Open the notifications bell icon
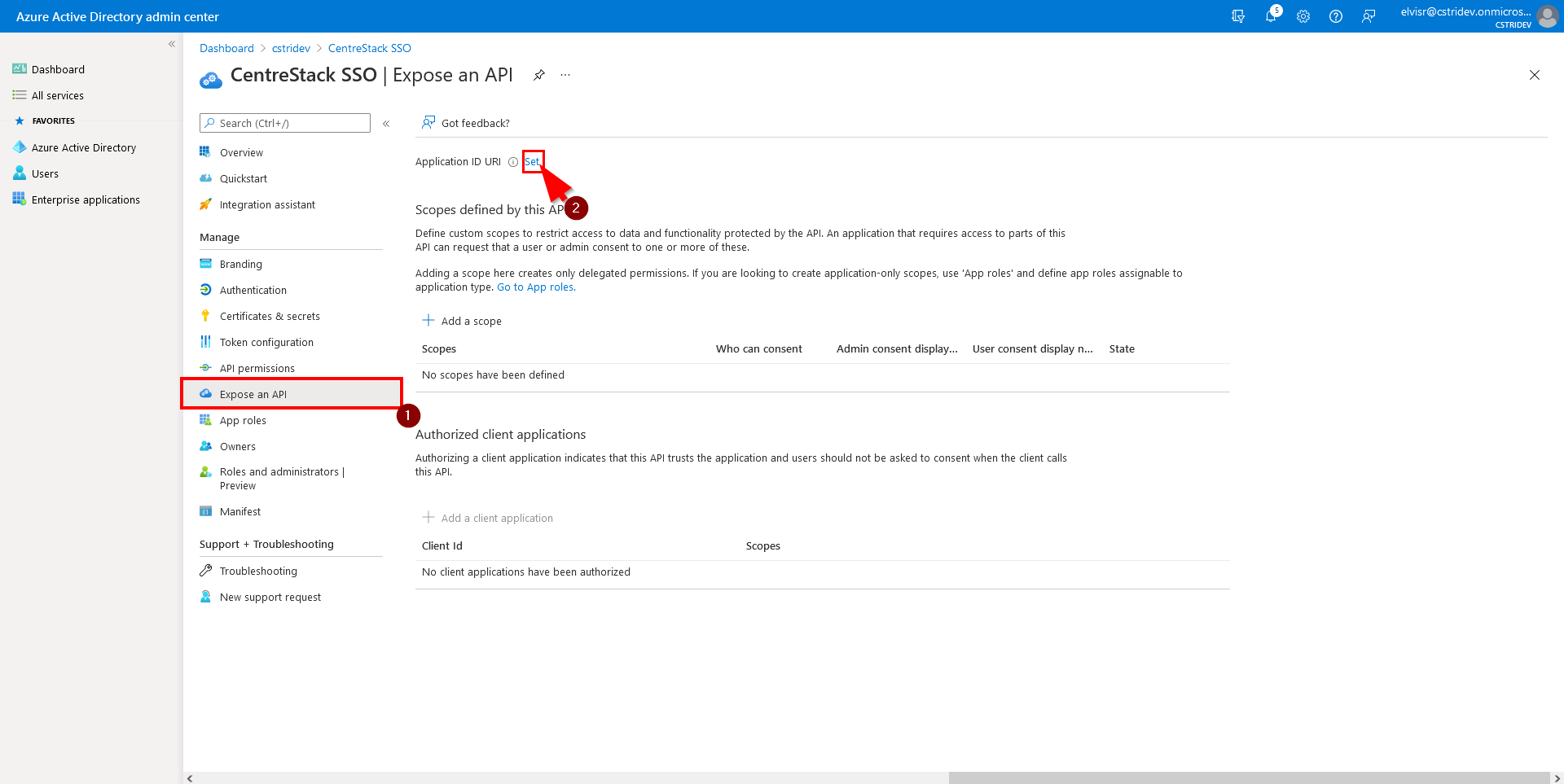Viewport: 1564px width, 784px height. coord(1271,16)
